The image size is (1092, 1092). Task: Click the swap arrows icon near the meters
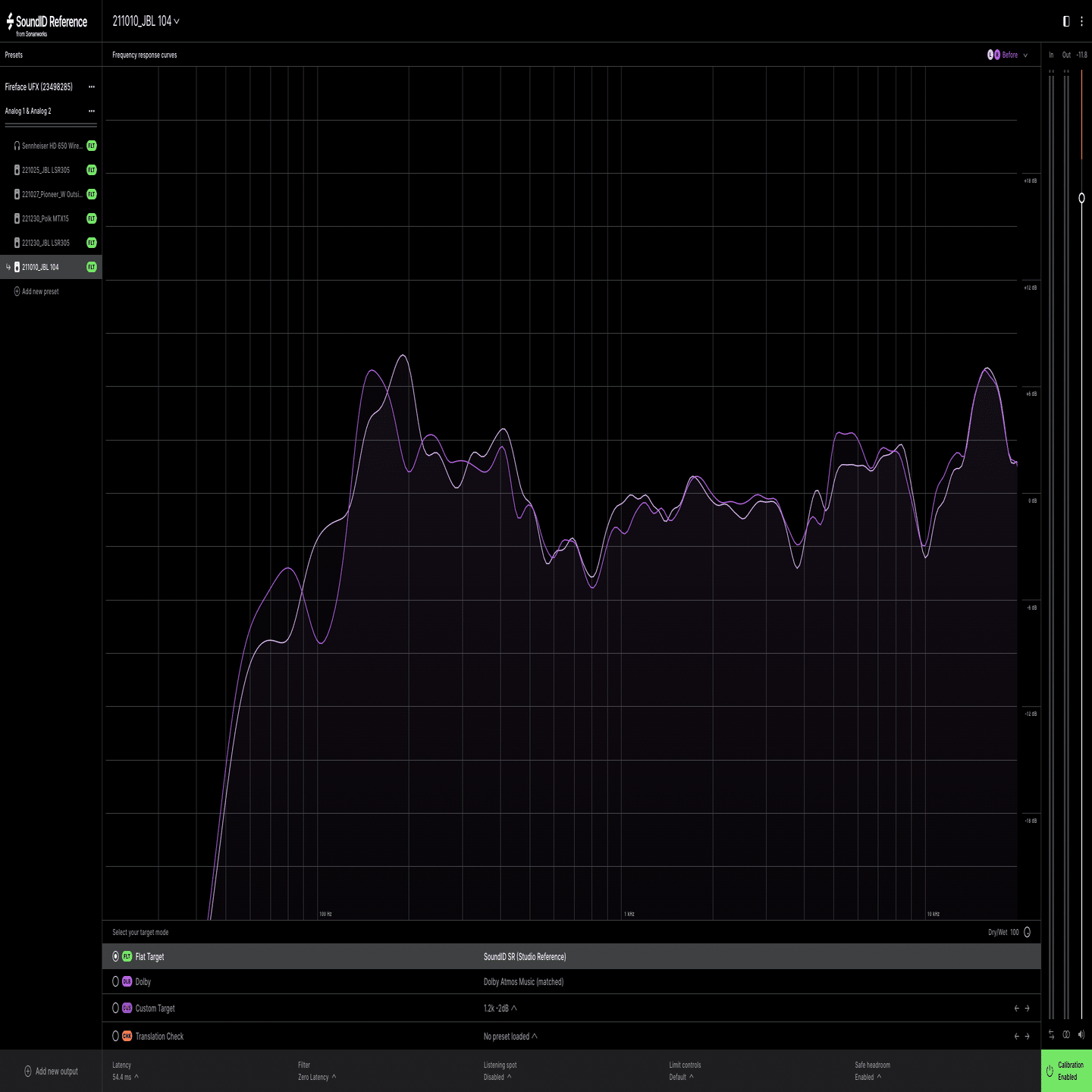pyautogui.click(x=1052, y=1034)
